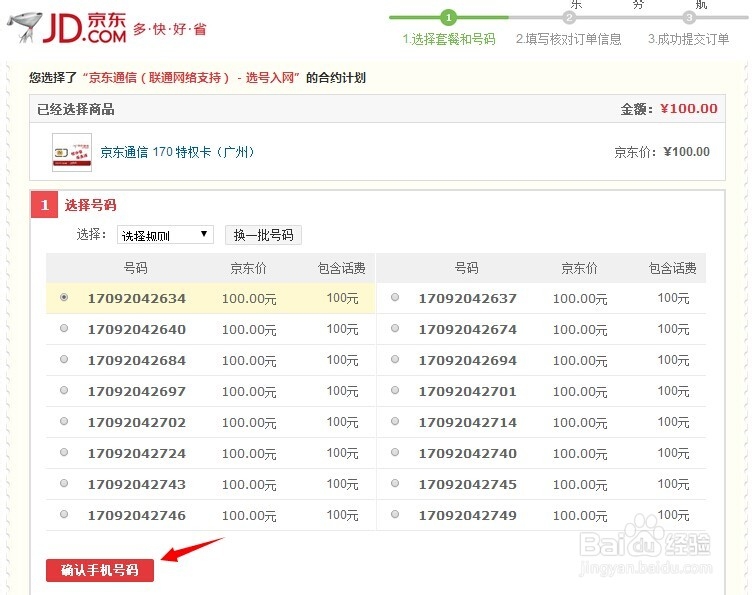Click the 已经选择商品 section header
The image size is (756, 595).
click(76, 109)
